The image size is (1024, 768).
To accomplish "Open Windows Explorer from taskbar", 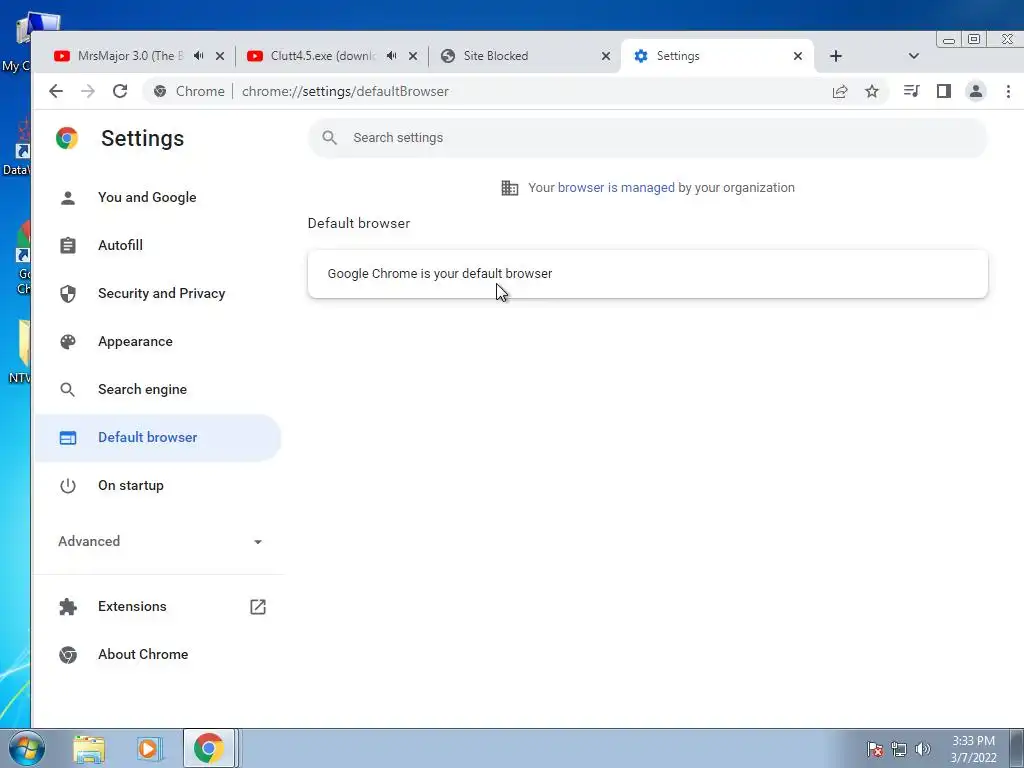I will pos(89,748).
